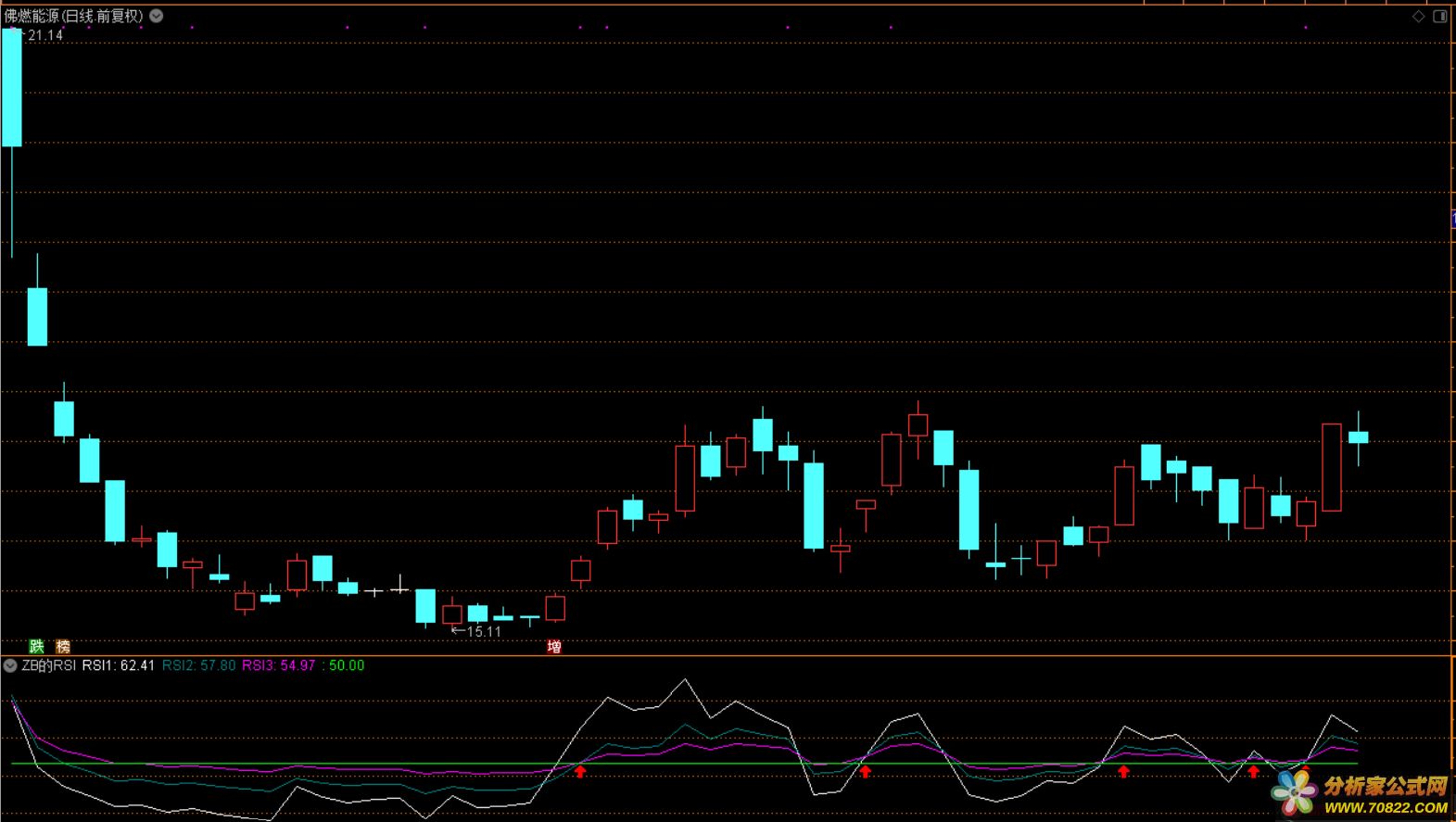
Task: Click the 15.11 low price label
Action: click(x=484, y=632)
